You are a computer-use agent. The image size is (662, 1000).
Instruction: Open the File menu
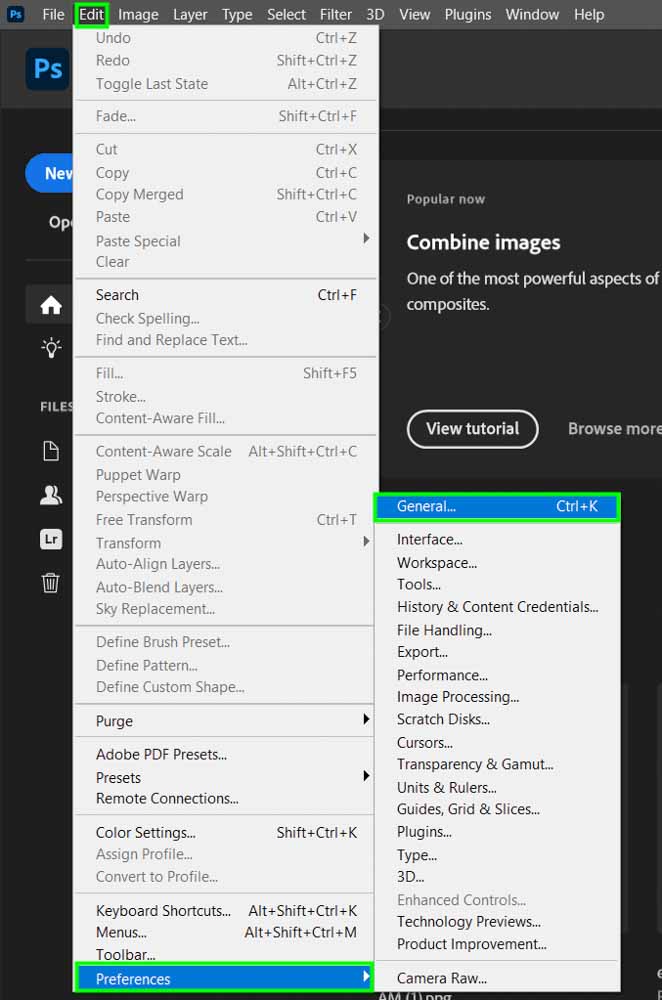point(53,14)
